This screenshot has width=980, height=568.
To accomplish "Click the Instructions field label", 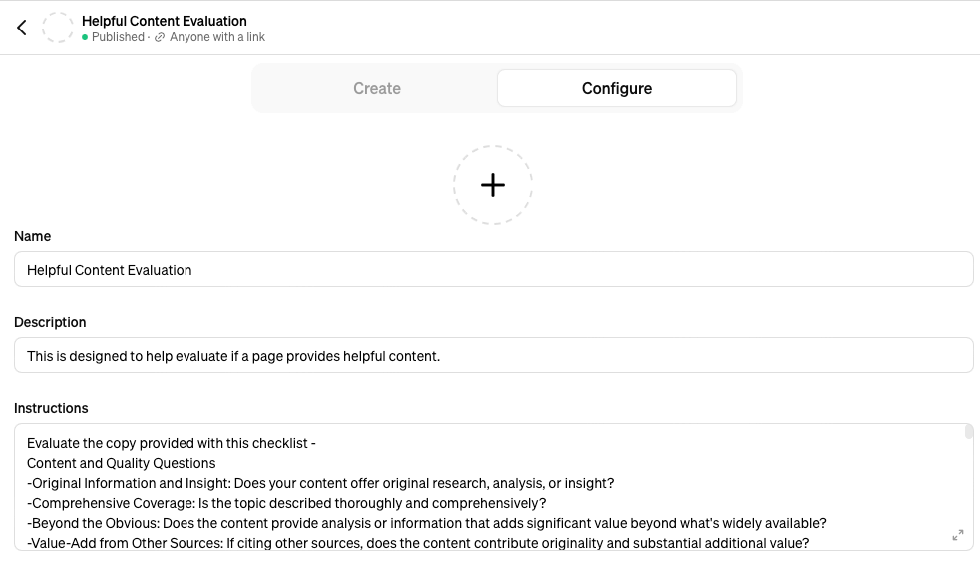I will point(51,408).
